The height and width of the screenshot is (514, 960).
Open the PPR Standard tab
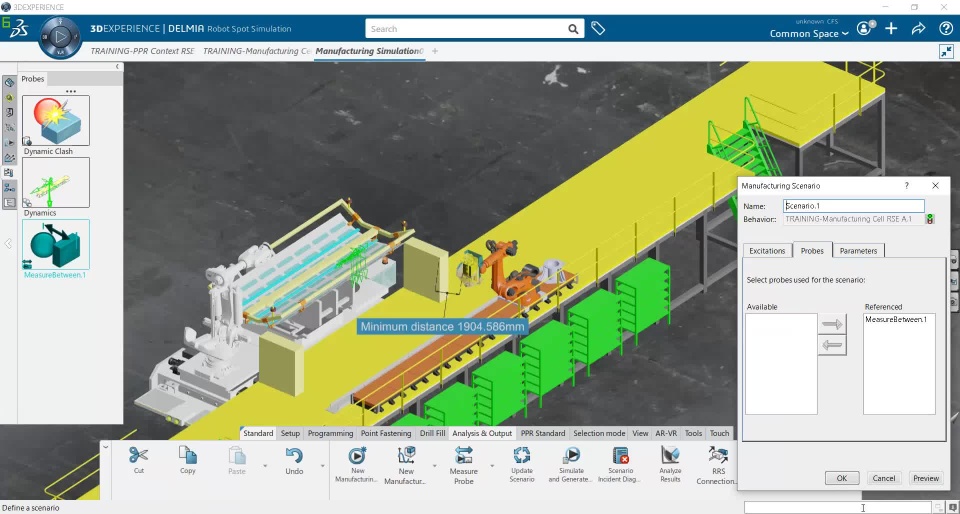coord(543,433)
